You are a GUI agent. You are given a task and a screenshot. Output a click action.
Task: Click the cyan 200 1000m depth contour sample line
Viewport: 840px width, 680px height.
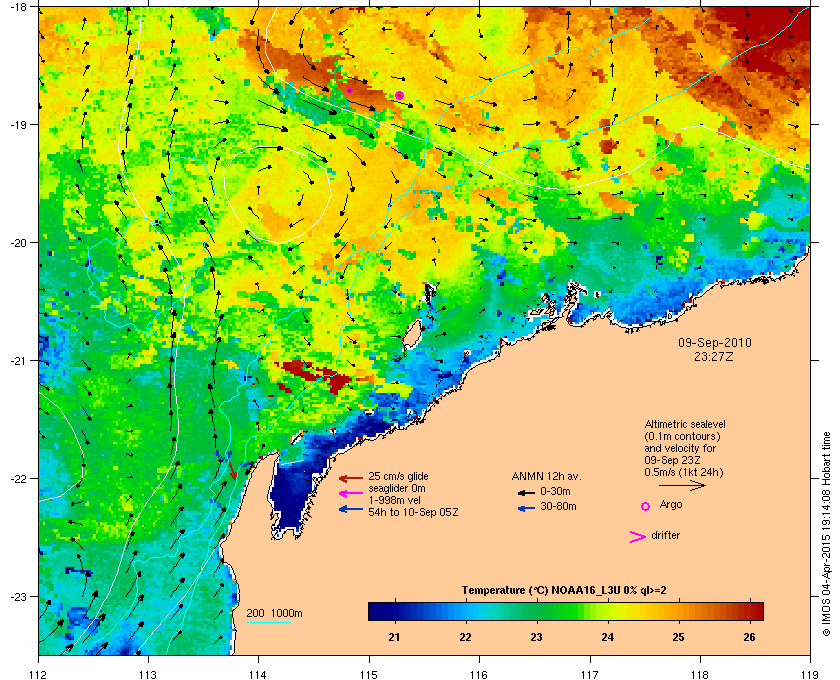tap(268, 622)
